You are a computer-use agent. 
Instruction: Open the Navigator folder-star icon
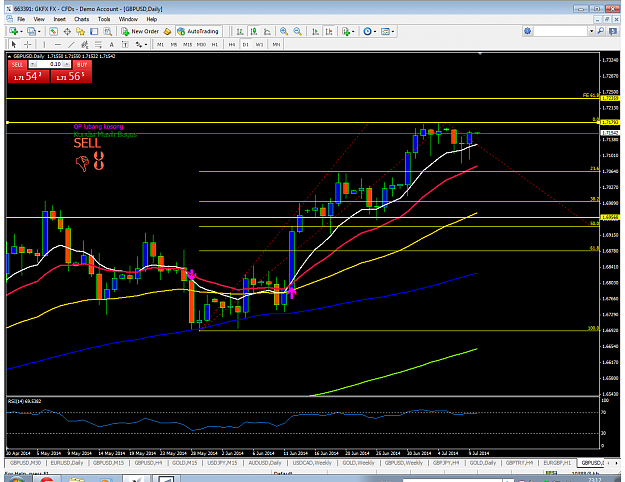pyautogui.click(x=81, y=31)
